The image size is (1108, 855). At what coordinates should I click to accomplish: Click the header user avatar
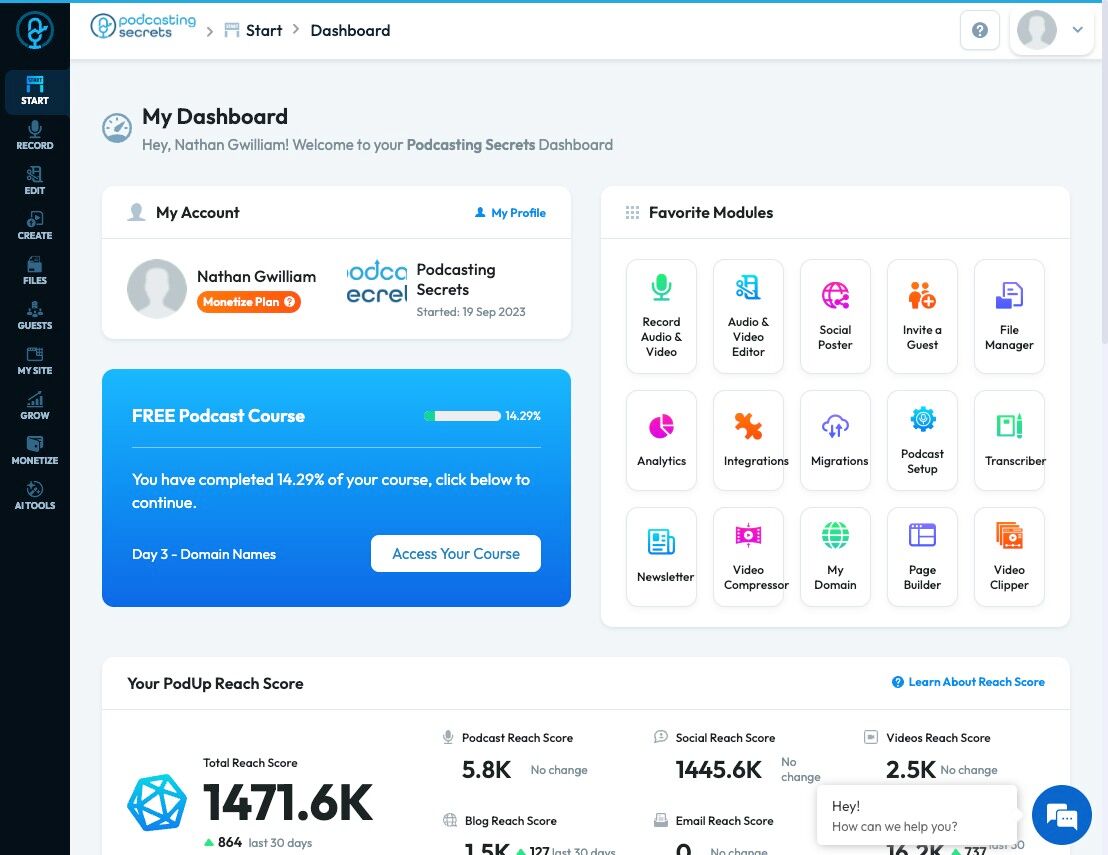coord(1036,30)
